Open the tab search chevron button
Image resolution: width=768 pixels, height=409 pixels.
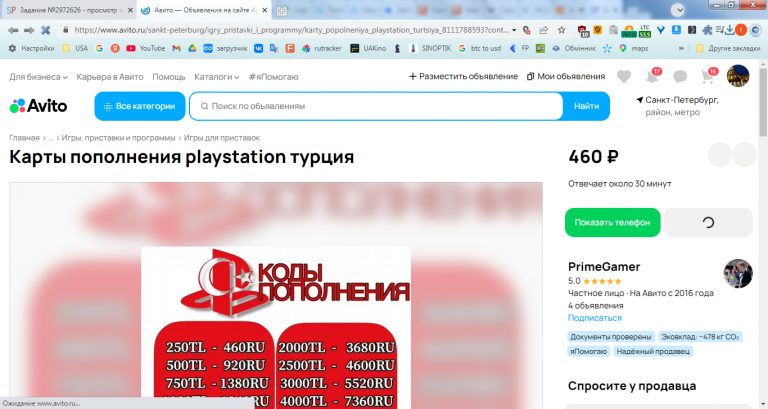coord(677,10)
